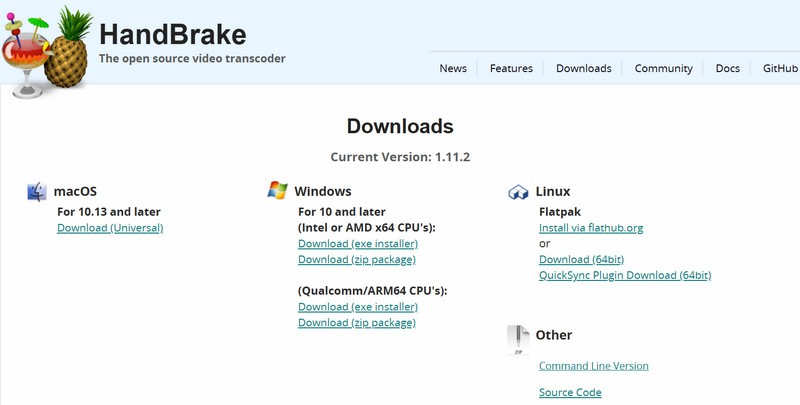
Task: Download Linux Flatpak 64bit
Action: [581, 260]
